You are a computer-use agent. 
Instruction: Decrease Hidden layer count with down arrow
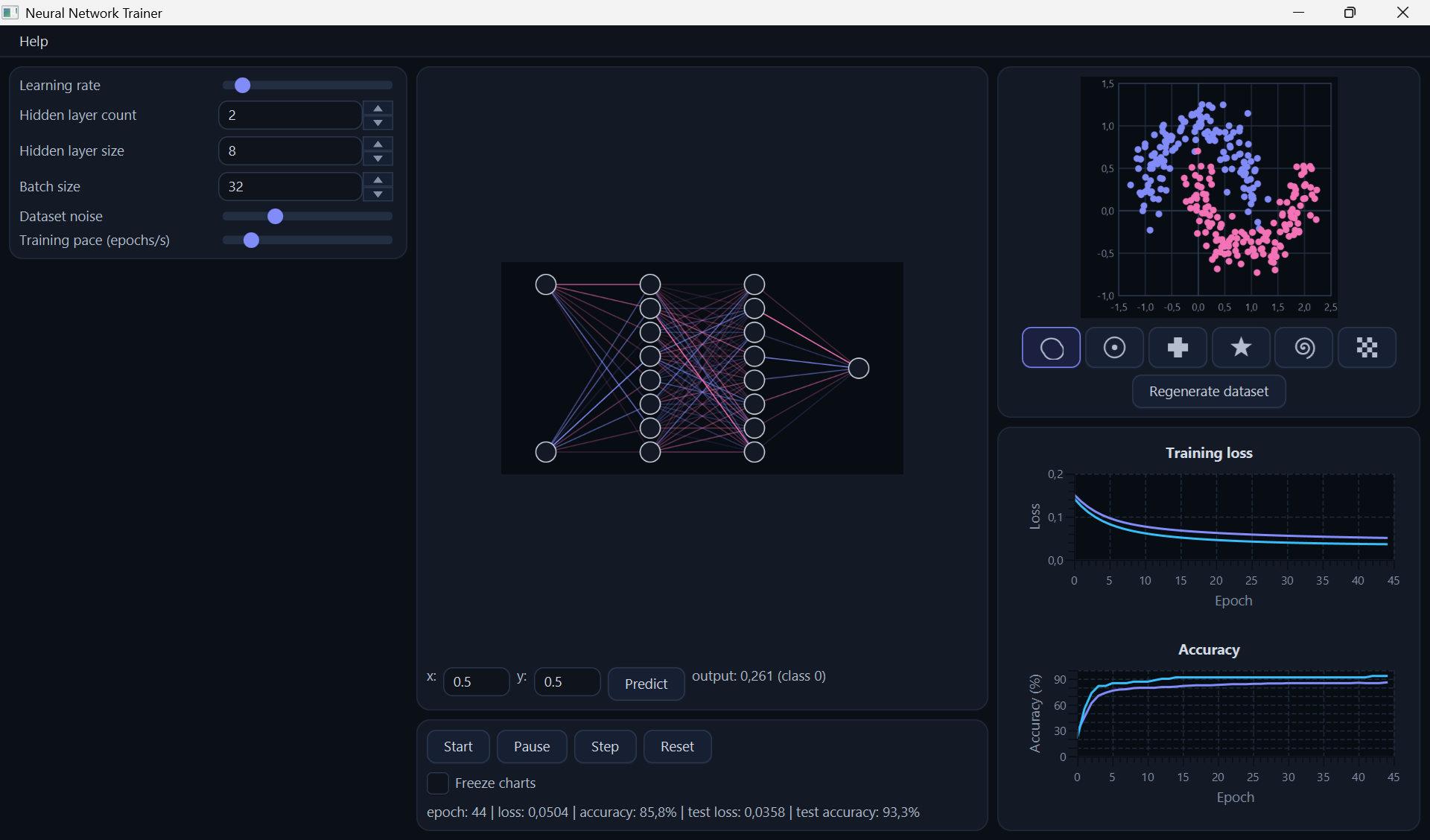[378, 123]
